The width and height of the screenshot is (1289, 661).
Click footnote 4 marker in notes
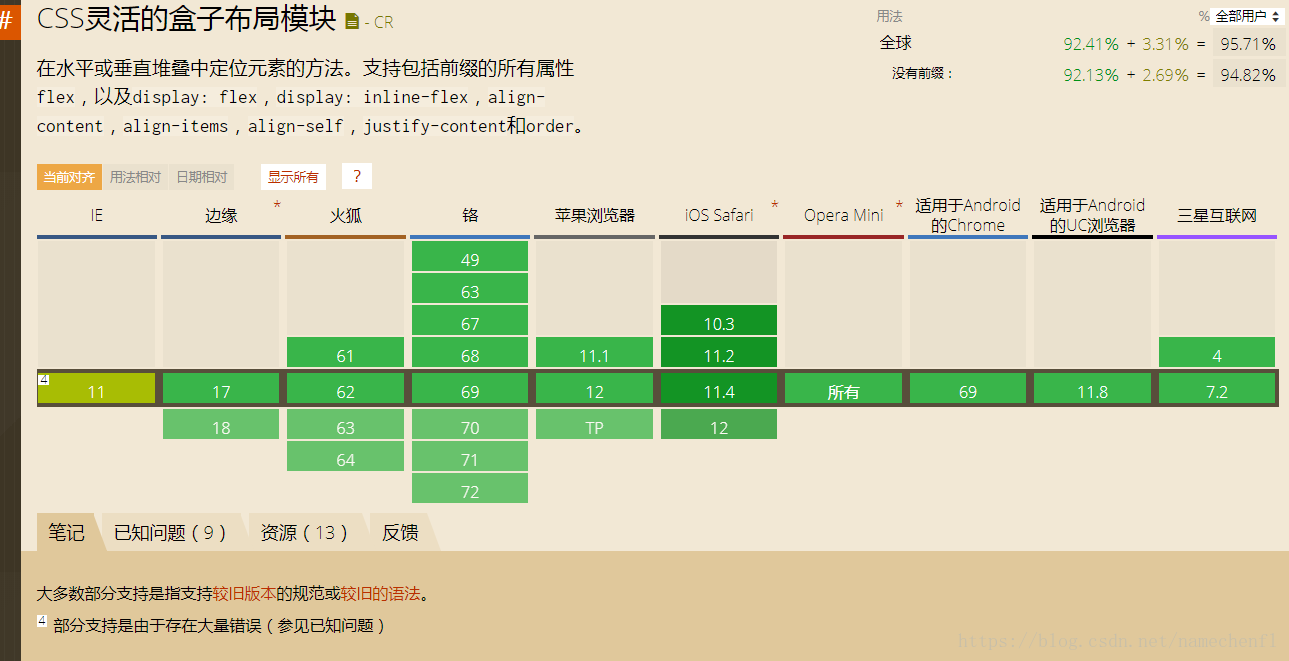click(42, 621)
